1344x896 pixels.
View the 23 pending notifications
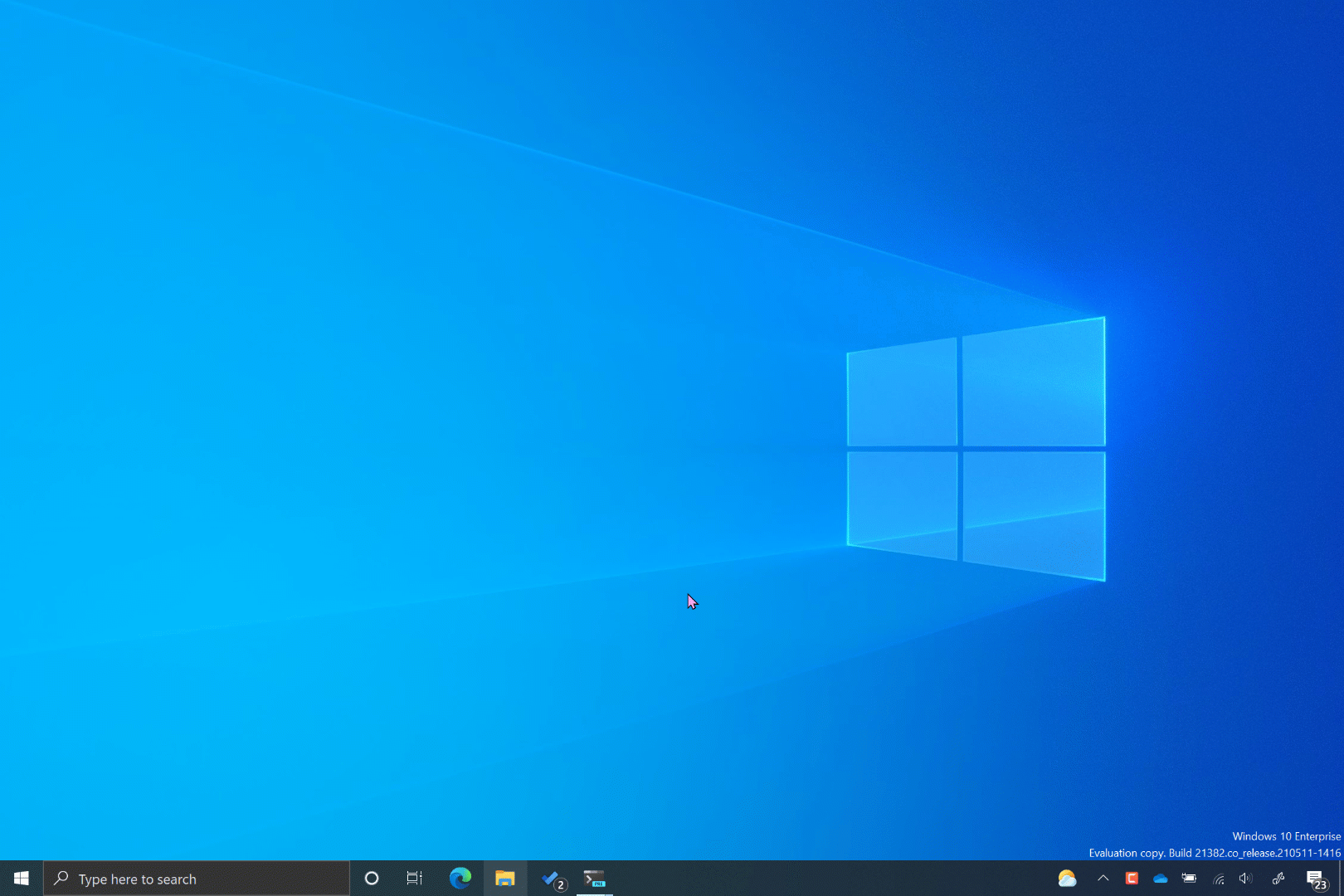coord(1322,884)
